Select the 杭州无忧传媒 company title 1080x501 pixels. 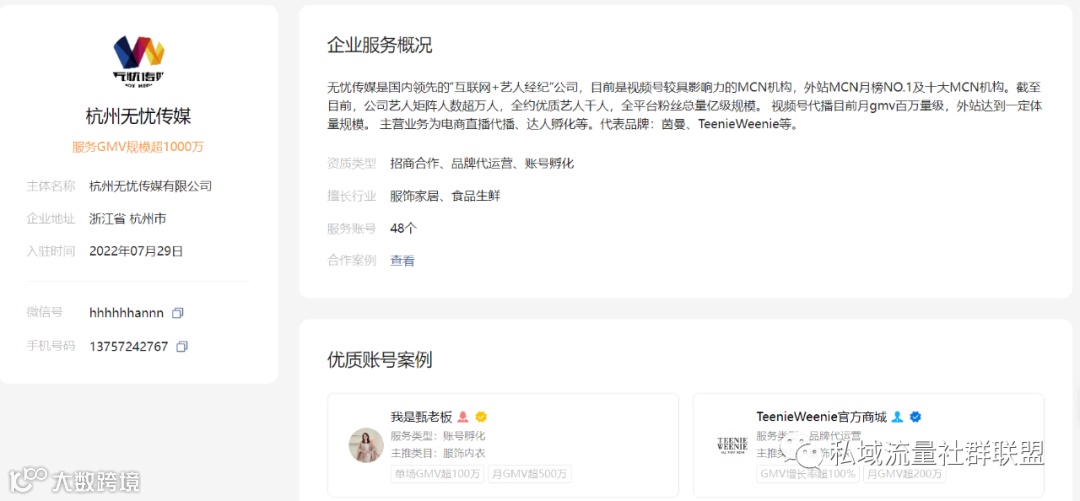(x=138, y=116)
